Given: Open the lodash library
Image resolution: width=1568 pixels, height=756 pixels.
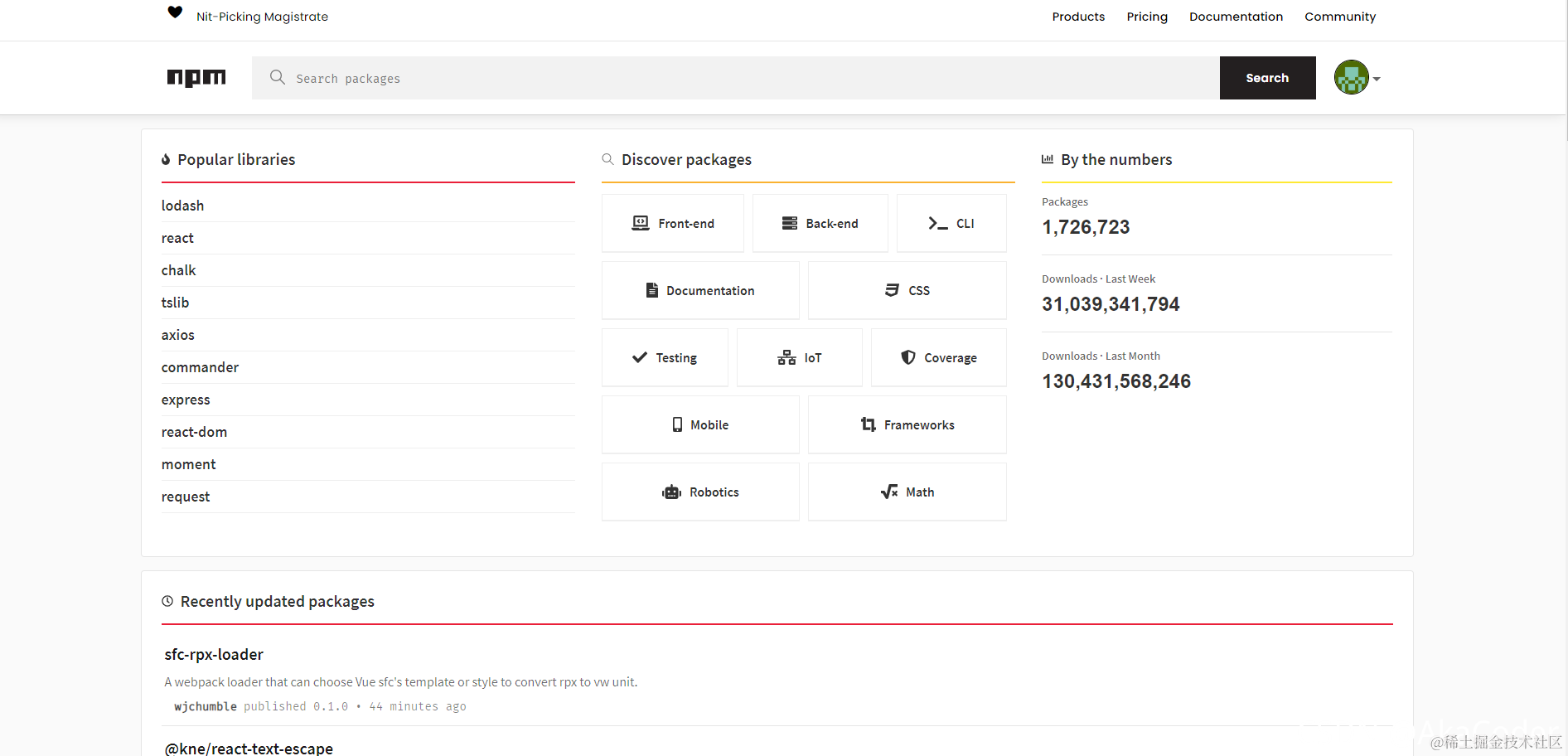Looking at the screenshot, I should point(182,206).
